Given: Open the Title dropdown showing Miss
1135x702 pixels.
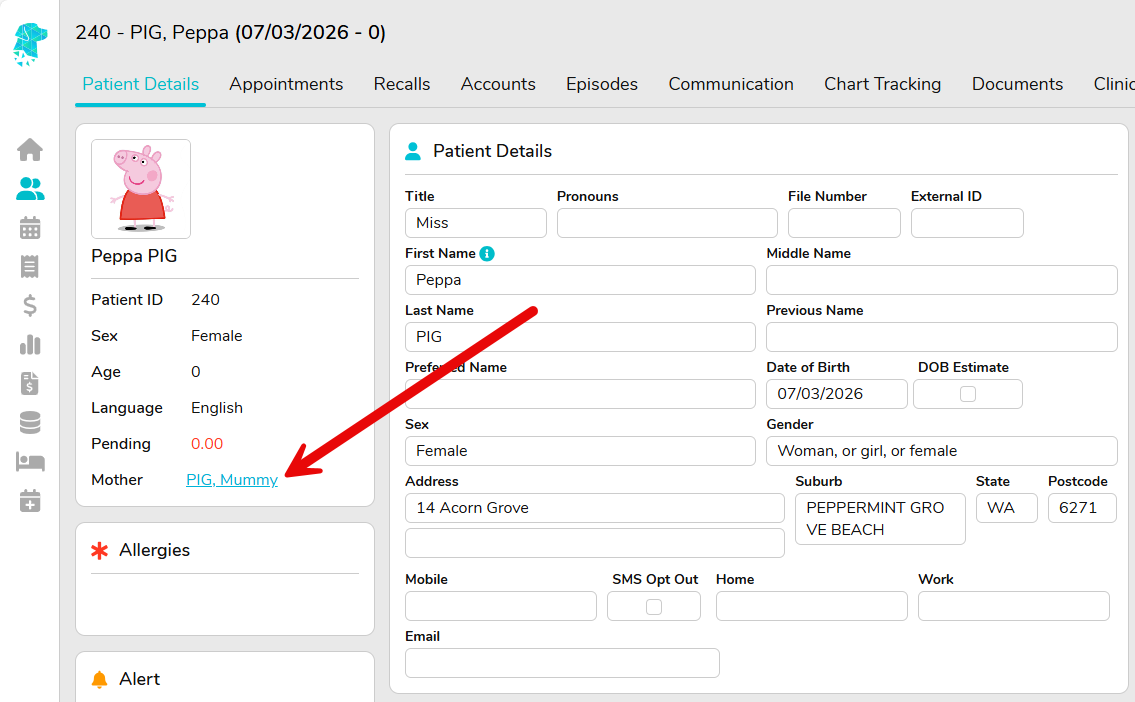Looking at the screenshot, I should click(475, 223).
